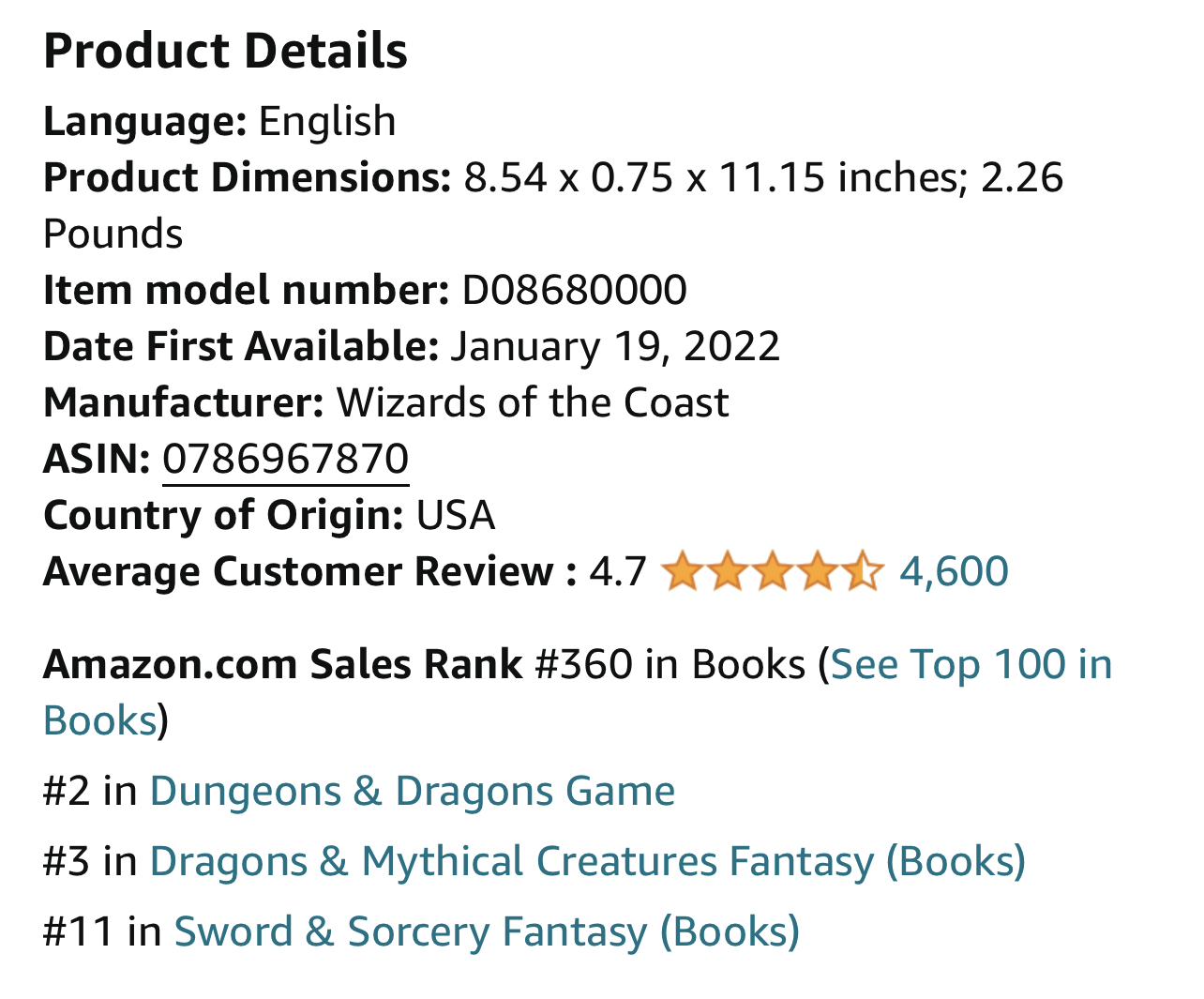Open Dragons & Mythical Creatures Fantasy category
This screenshot has height=999, width=1204.
(587, 862)
